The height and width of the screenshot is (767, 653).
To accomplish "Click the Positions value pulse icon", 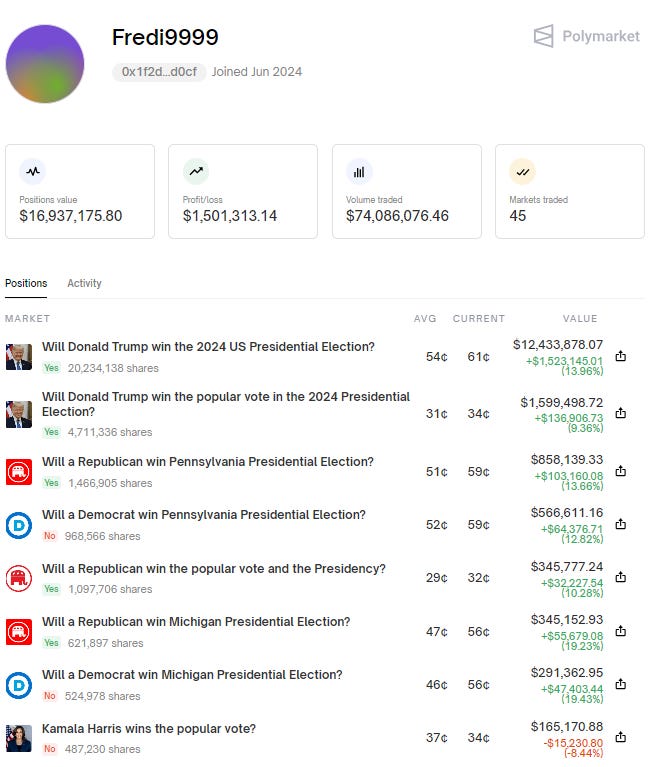I will pyautogui.click(x=33, y=172).
